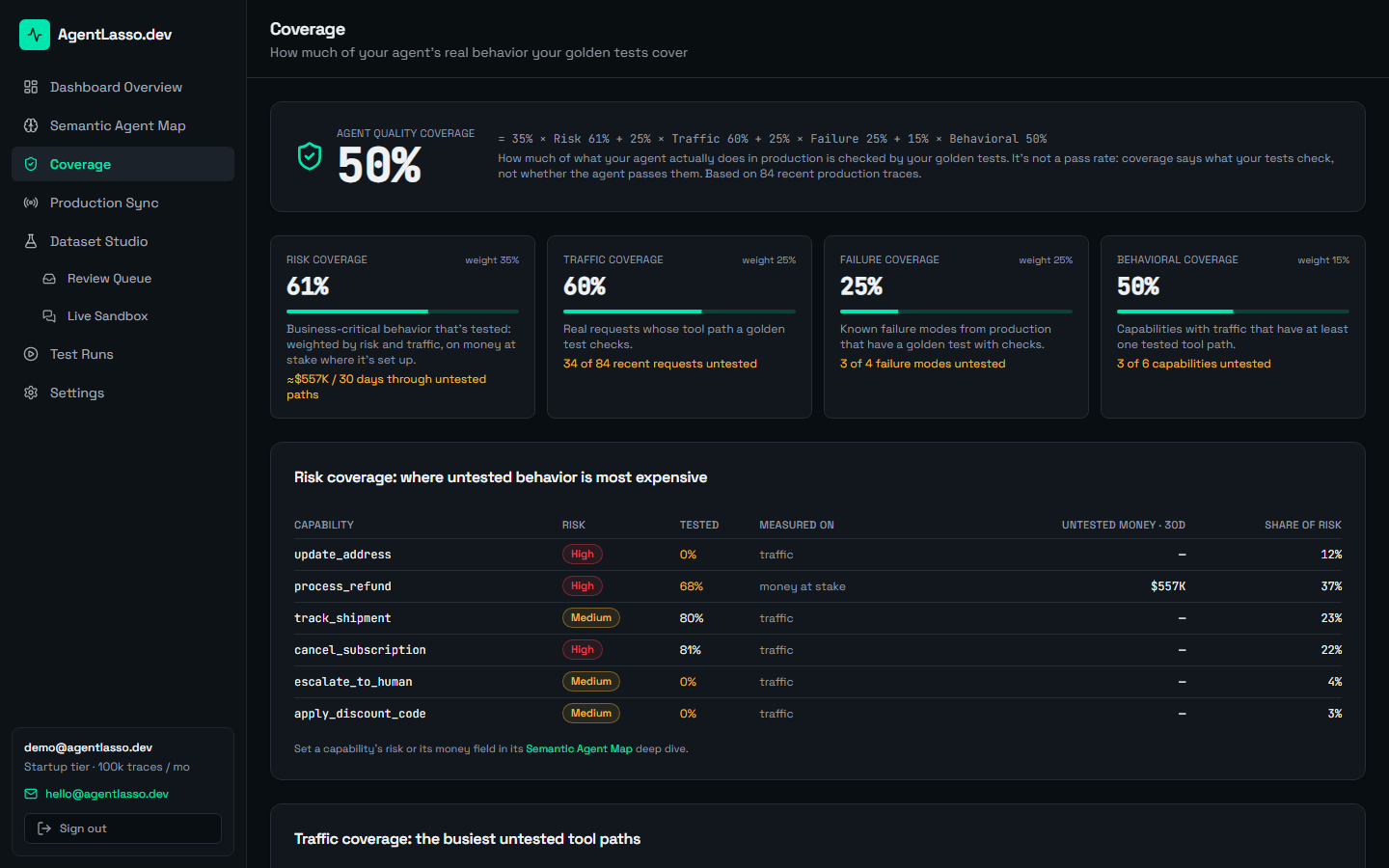
Task: Click the Failure Coverage progress bar
Action: (x=956, y=312)
